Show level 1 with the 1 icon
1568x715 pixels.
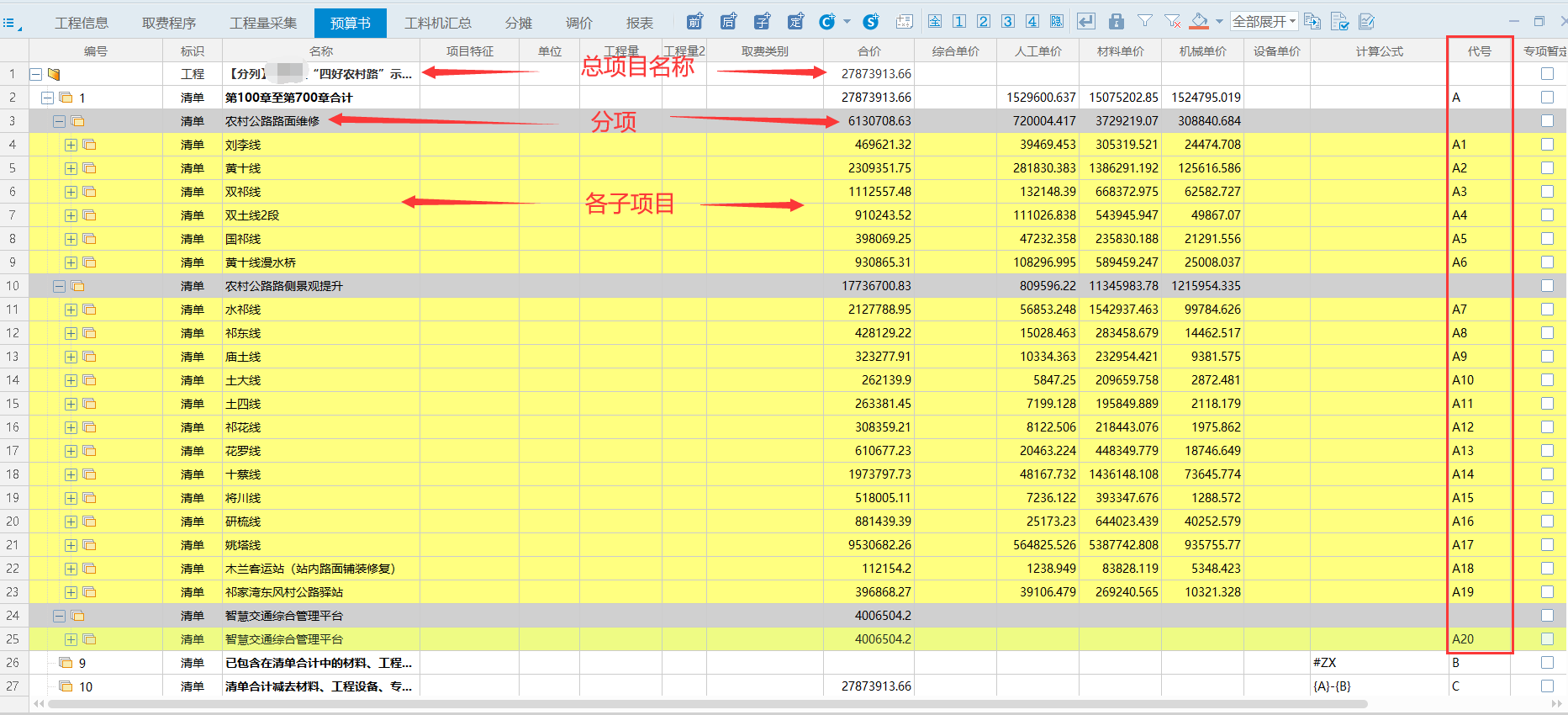click(959, 22)
